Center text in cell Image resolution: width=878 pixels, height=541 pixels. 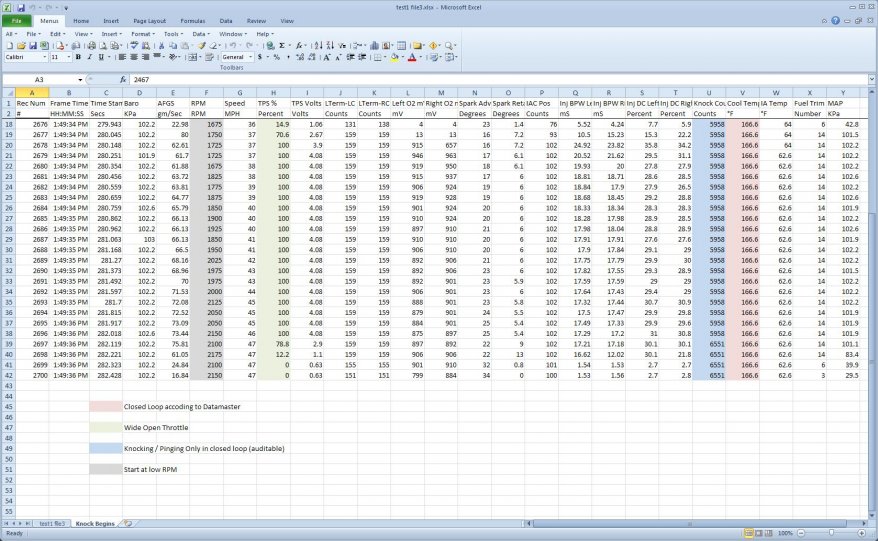coord(134,57)
